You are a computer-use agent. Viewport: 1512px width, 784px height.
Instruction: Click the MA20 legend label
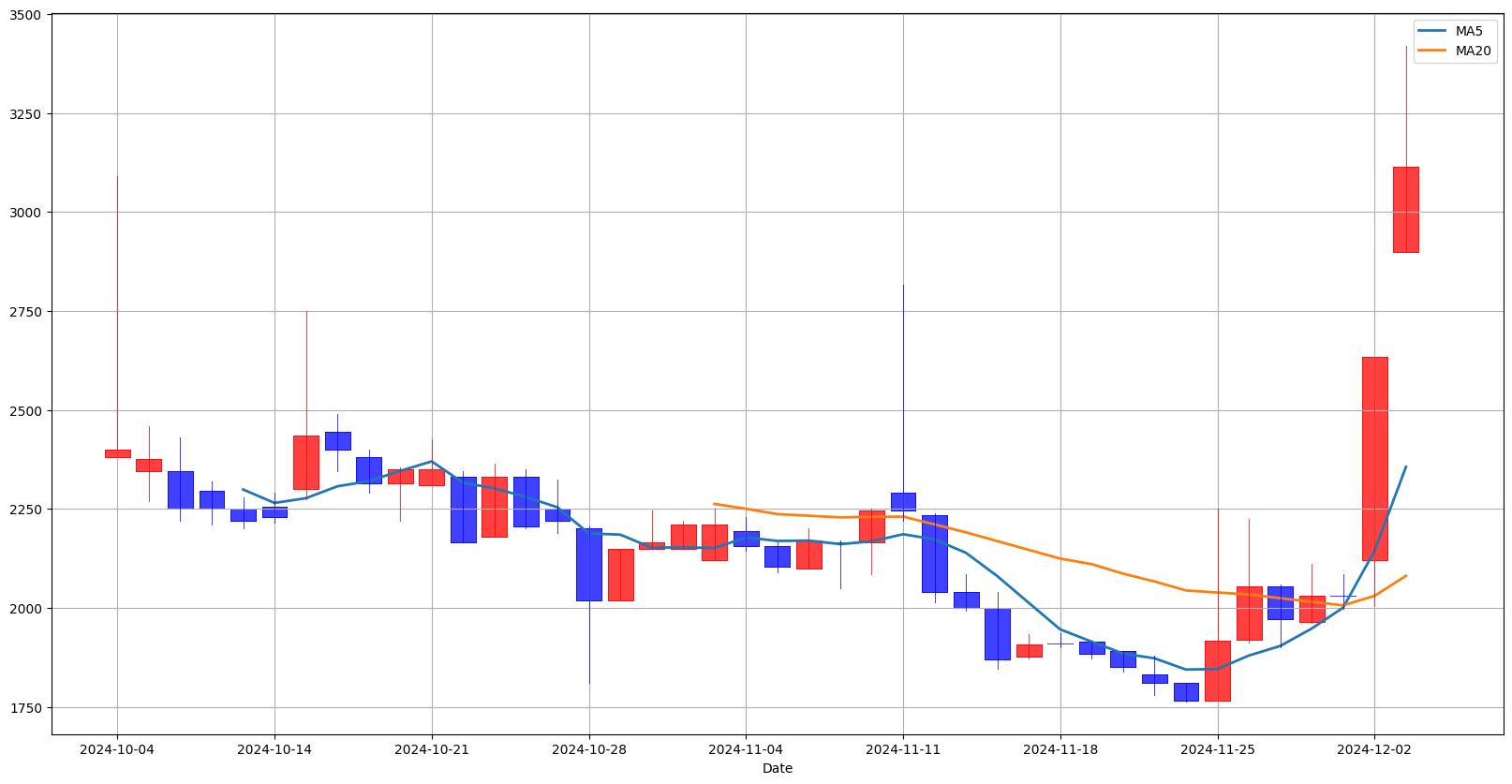(1473, 51)
